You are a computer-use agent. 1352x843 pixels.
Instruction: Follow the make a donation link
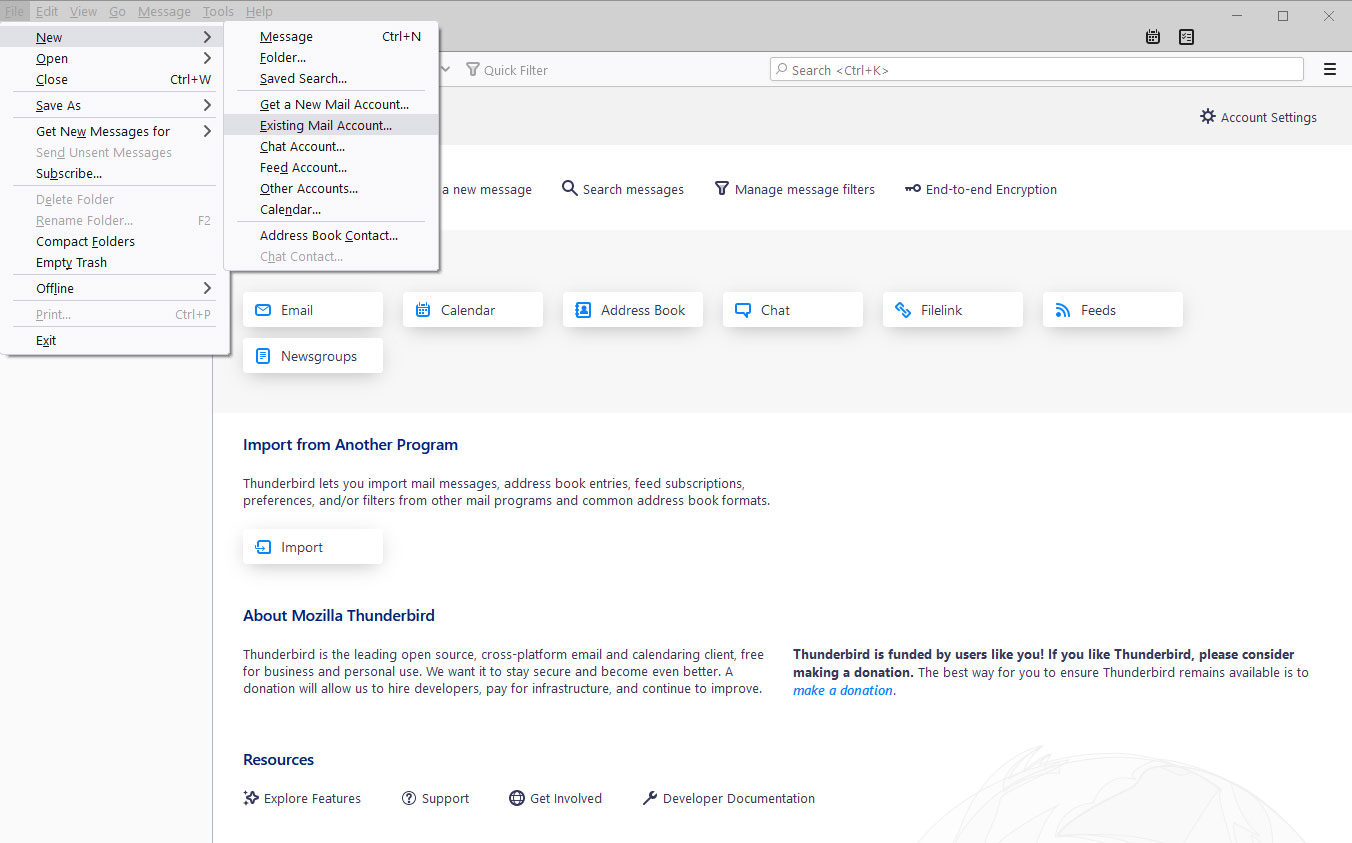coord(842,690)
